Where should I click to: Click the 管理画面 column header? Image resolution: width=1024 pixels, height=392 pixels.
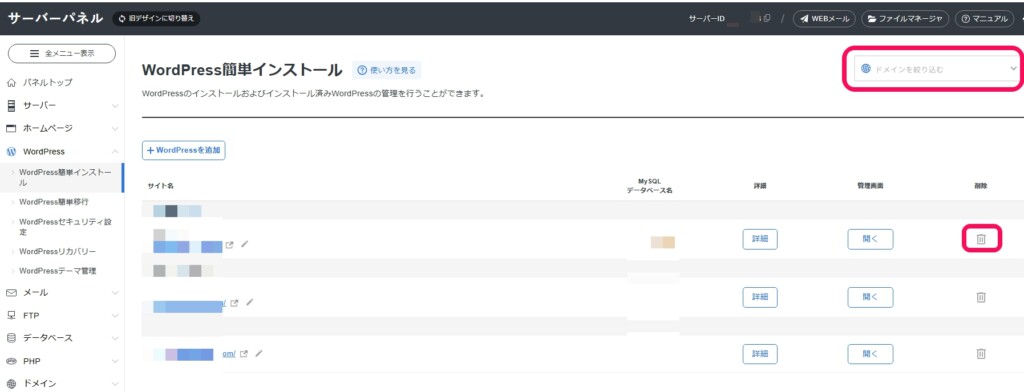click(x=870, y=186)
